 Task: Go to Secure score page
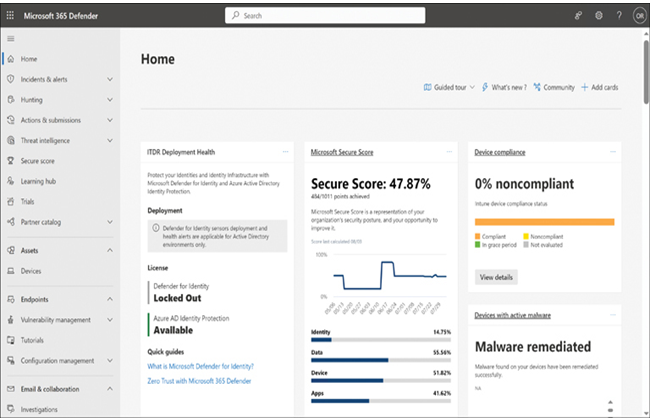pos(37,161)
